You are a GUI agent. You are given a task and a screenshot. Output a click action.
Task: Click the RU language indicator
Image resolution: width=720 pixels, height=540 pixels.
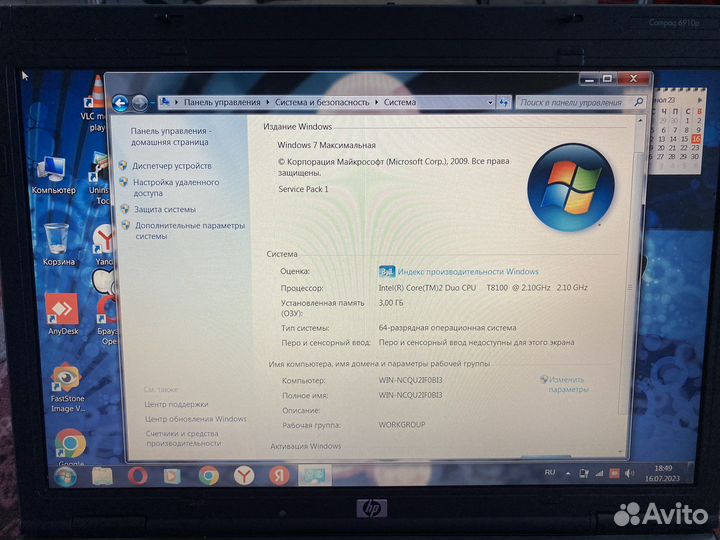[550, 472]
